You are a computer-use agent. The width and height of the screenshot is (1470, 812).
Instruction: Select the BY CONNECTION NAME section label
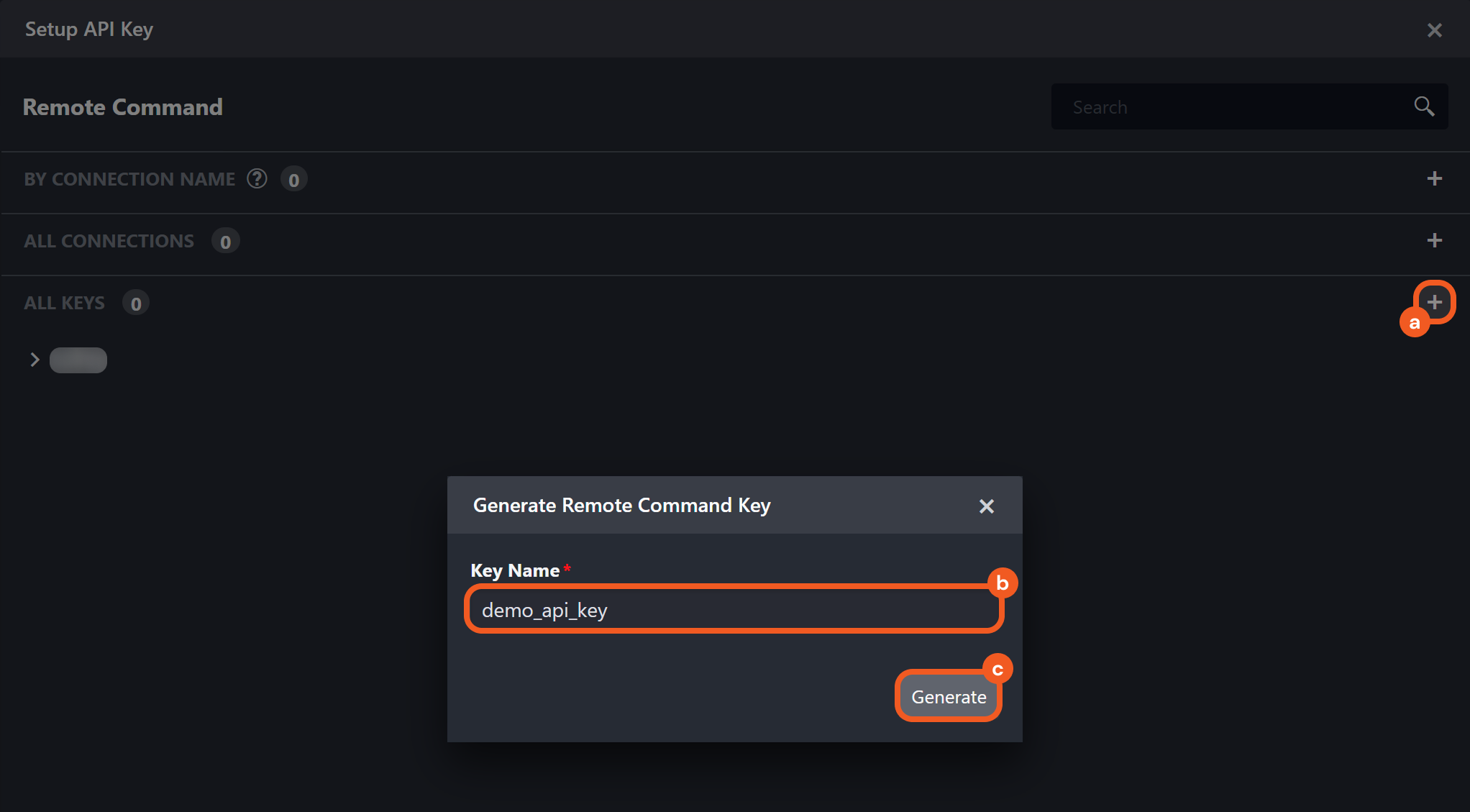click(129, 179)
